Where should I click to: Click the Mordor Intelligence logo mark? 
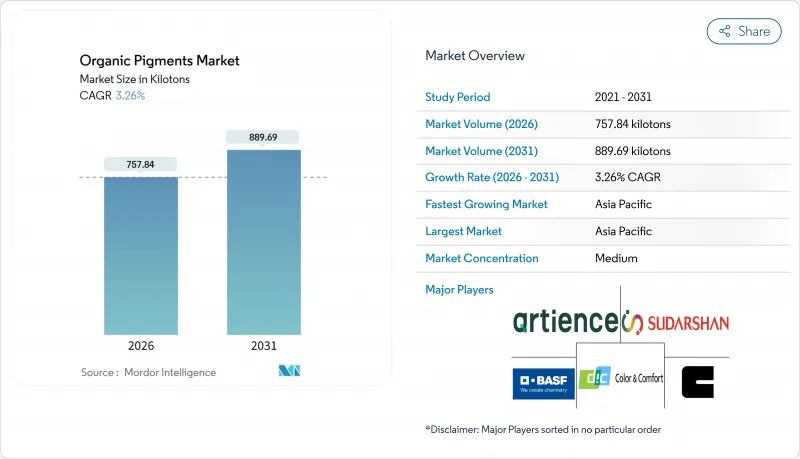coord(289,371)
